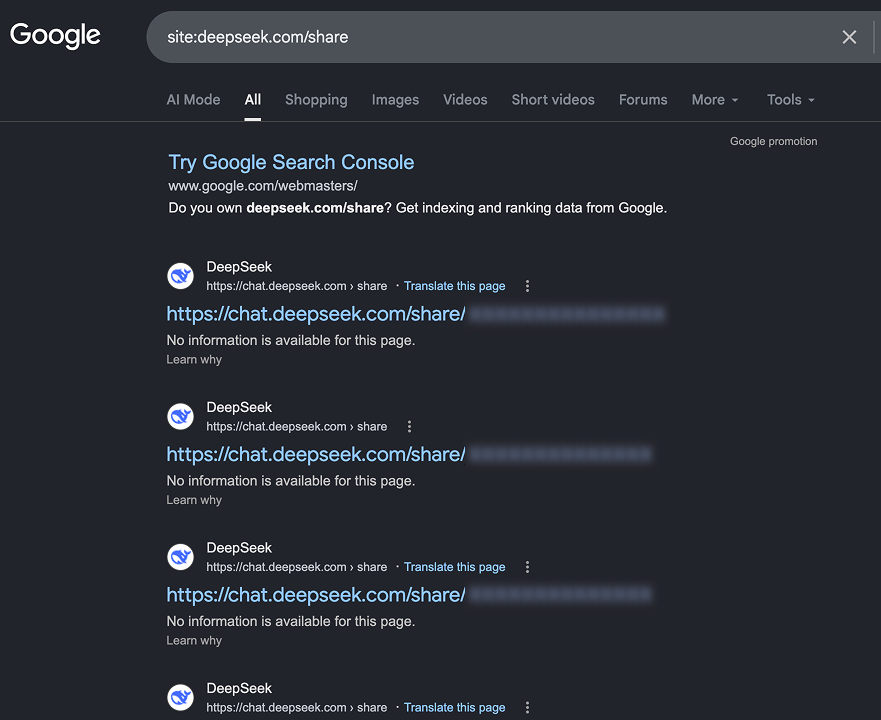Viewport: 881px width, 720px height.
Task: Switch to AI Mode tab
Action: click(x=193, y=100)
